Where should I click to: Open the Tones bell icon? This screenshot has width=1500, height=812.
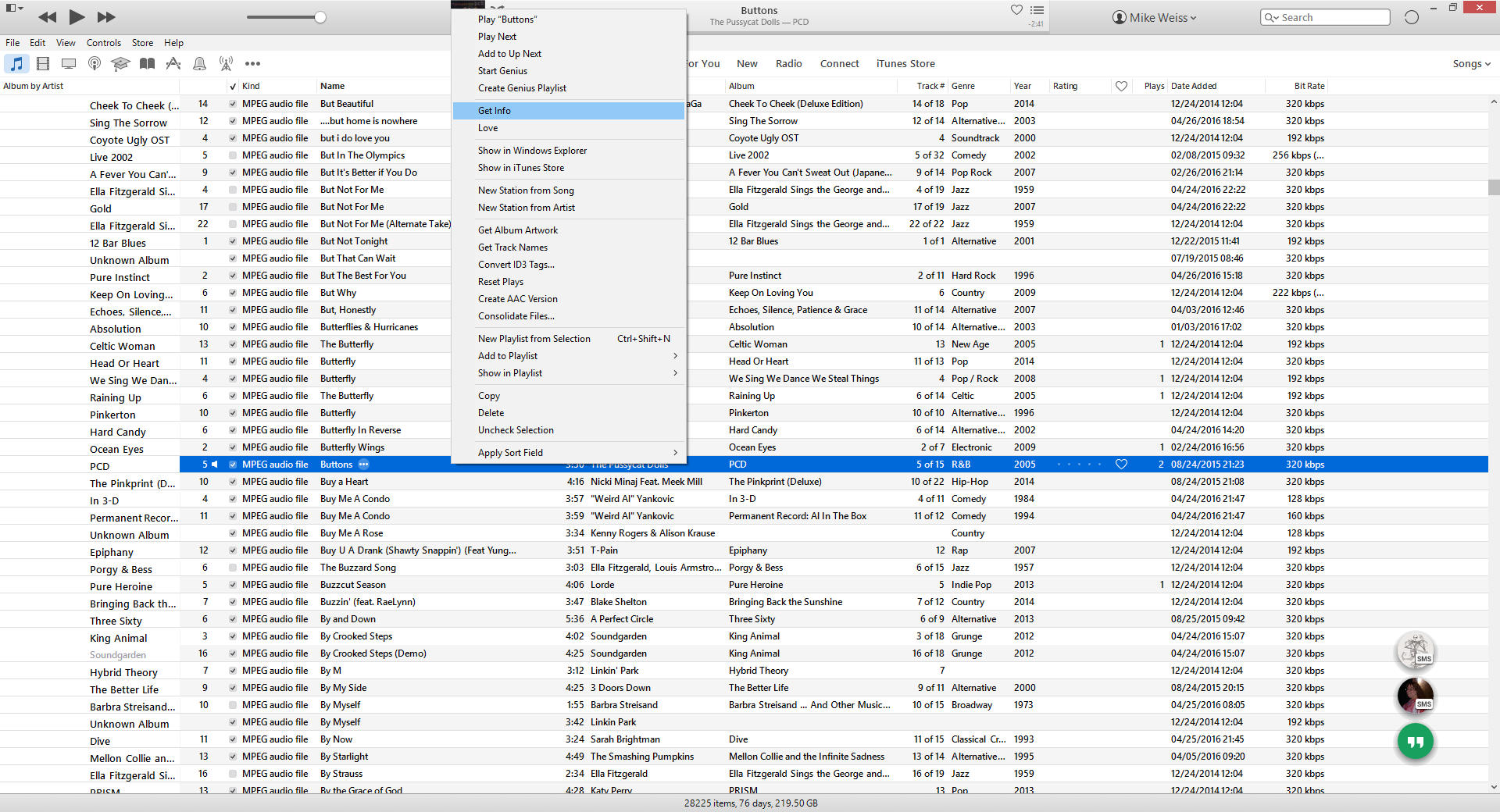[199, 63]
